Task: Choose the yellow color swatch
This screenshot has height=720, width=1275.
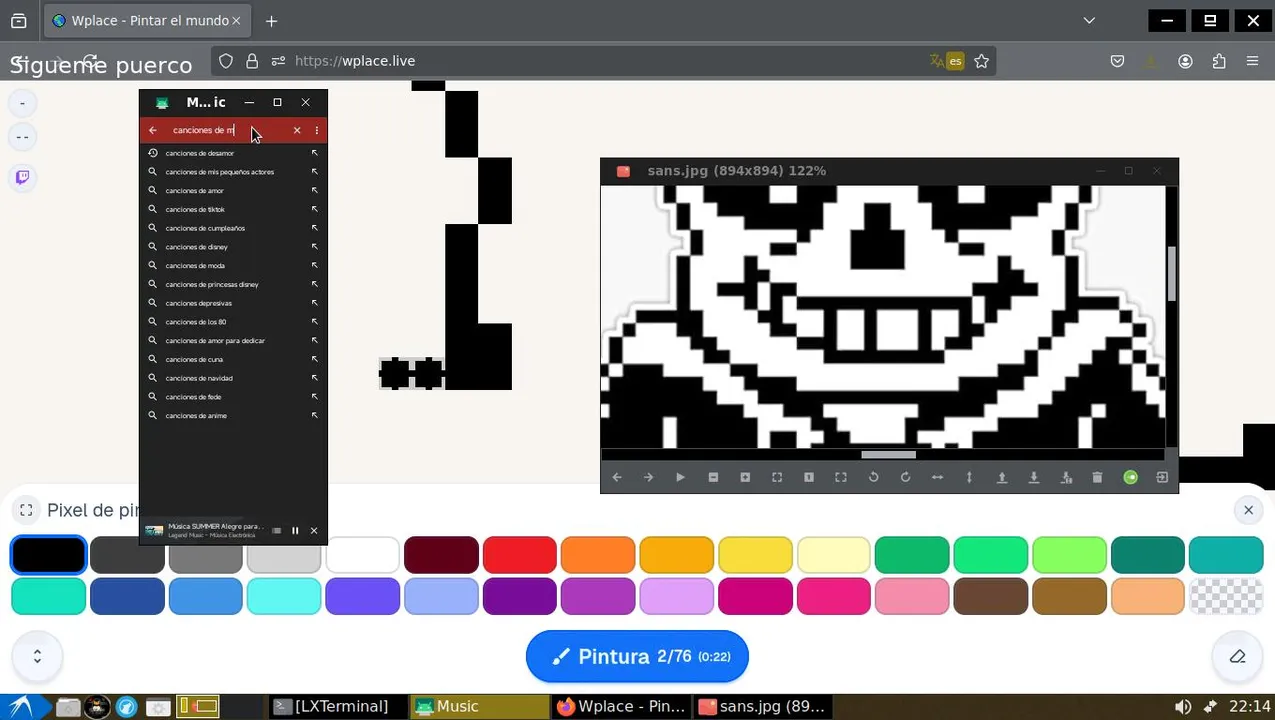Action: 755,555
